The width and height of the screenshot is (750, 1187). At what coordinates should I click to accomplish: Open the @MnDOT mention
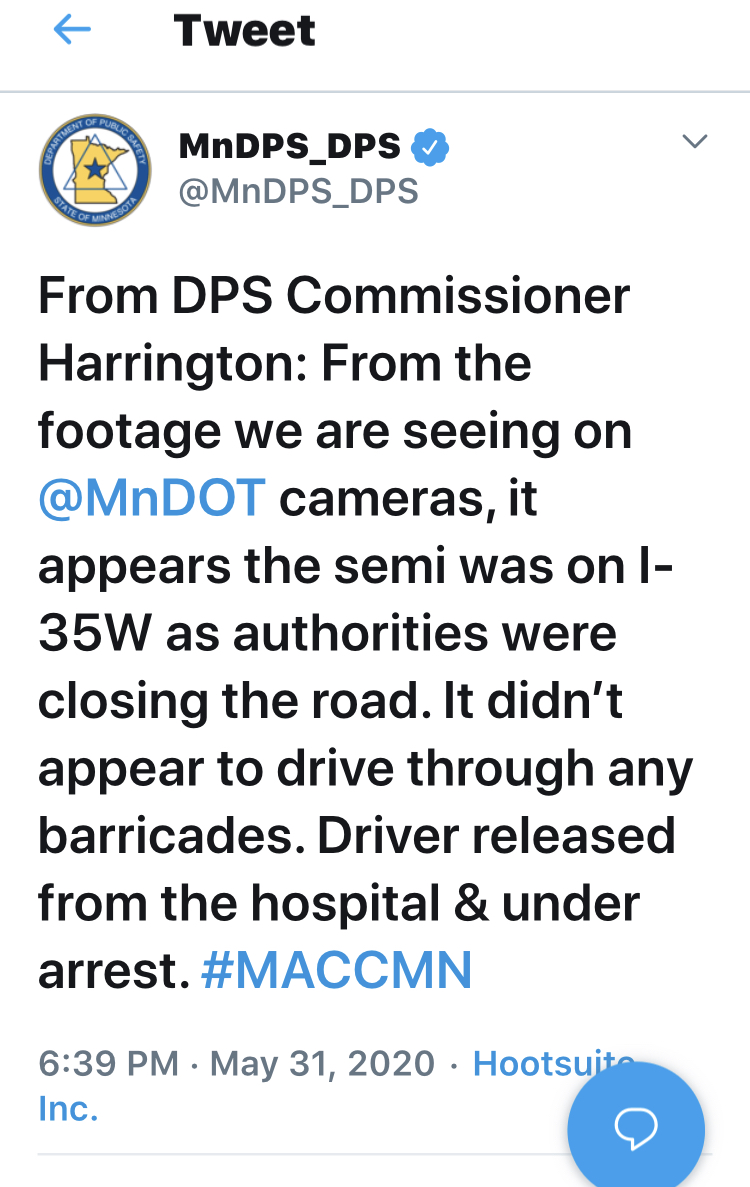click(x=152, y=498)
